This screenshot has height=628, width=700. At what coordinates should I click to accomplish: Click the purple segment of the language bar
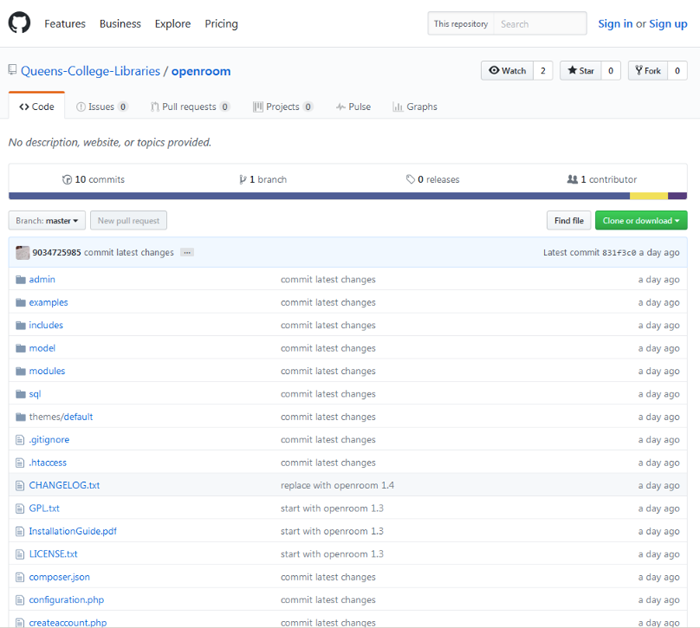pyautogui.click(x=677, y=196)
